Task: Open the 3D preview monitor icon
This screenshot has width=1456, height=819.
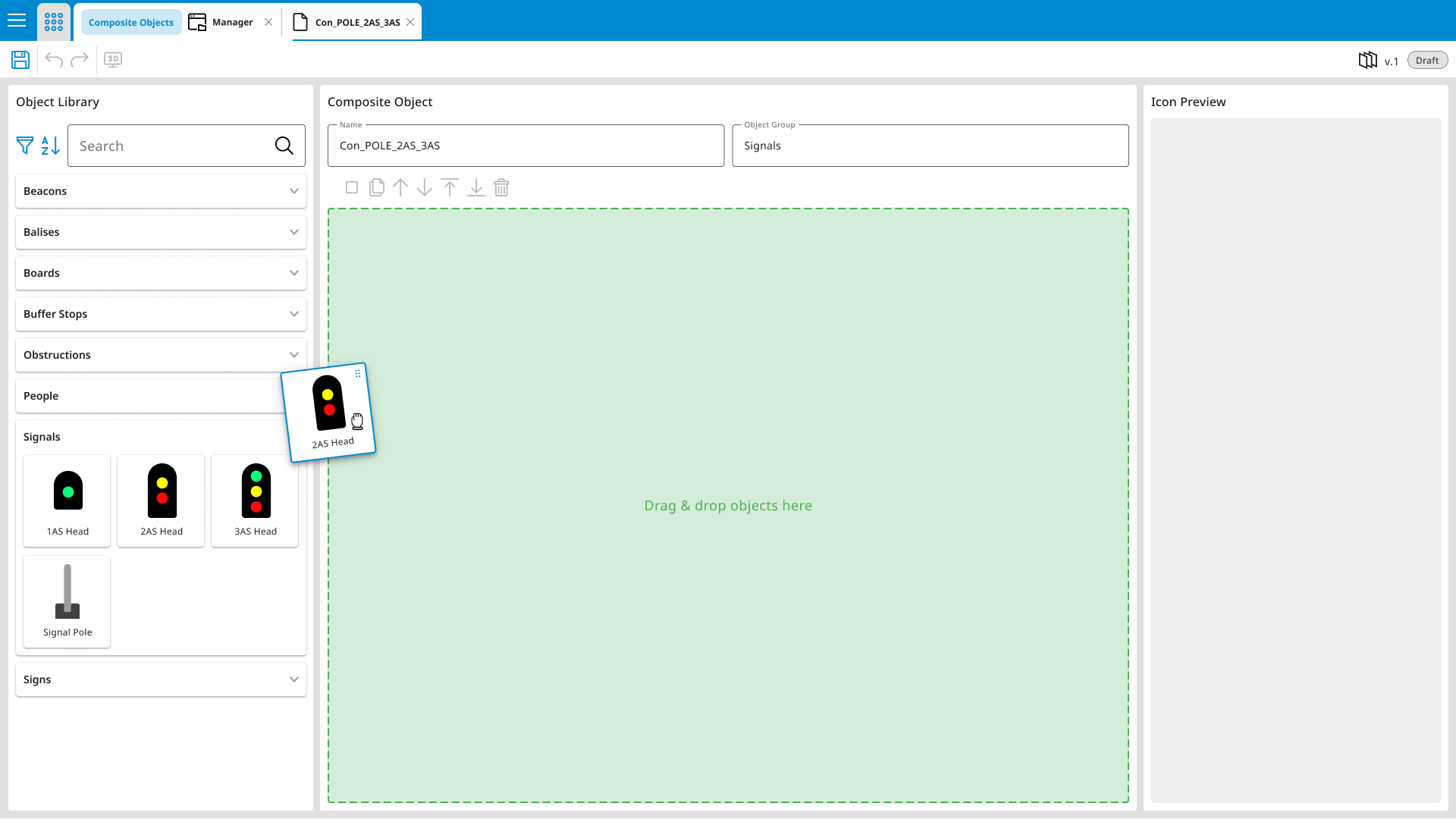Action: [113, 60]
